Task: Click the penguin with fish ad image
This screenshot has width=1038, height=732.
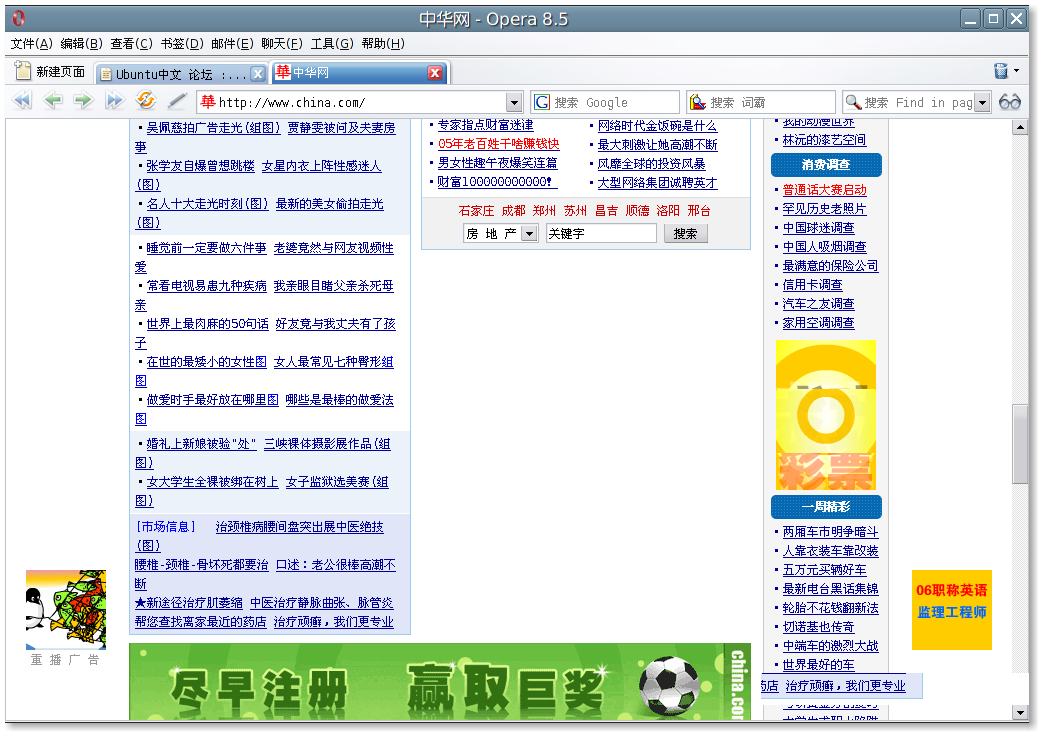Action: coord(66,610)
